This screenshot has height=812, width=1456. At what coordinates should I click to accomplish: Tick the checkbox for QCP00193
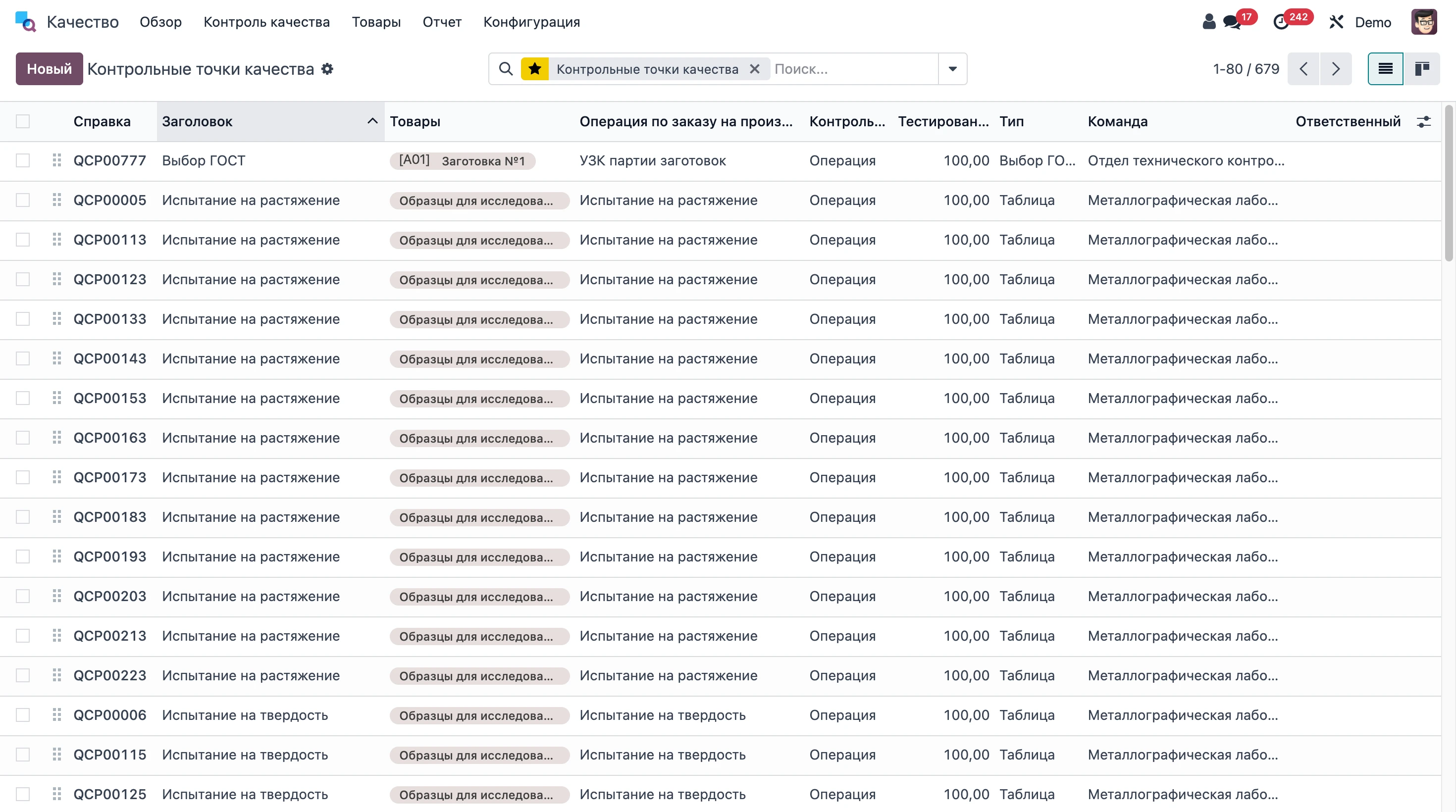click(x=23, y=557)
